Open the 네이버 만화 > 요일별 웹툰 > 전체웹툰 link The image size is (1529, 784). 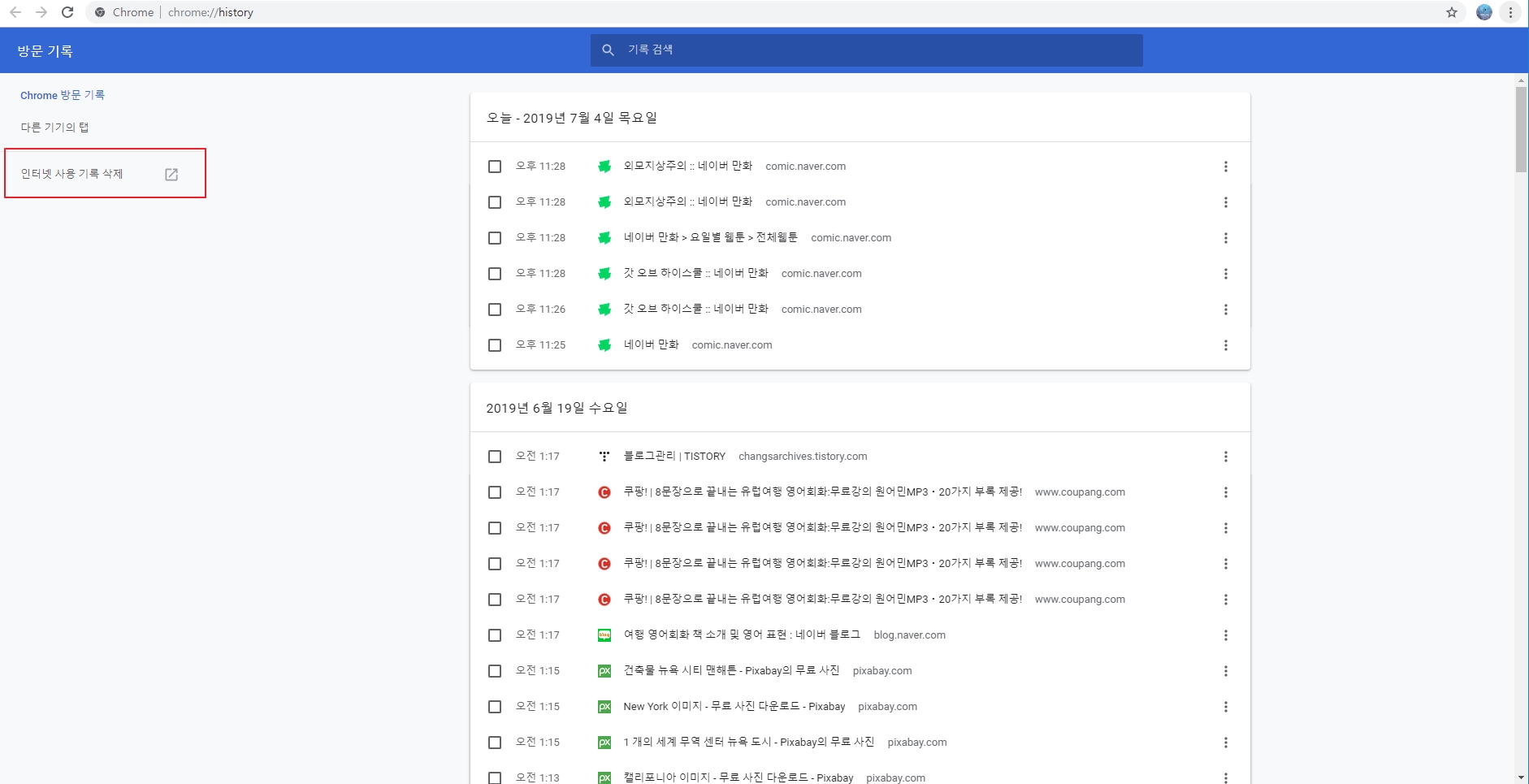710,237
